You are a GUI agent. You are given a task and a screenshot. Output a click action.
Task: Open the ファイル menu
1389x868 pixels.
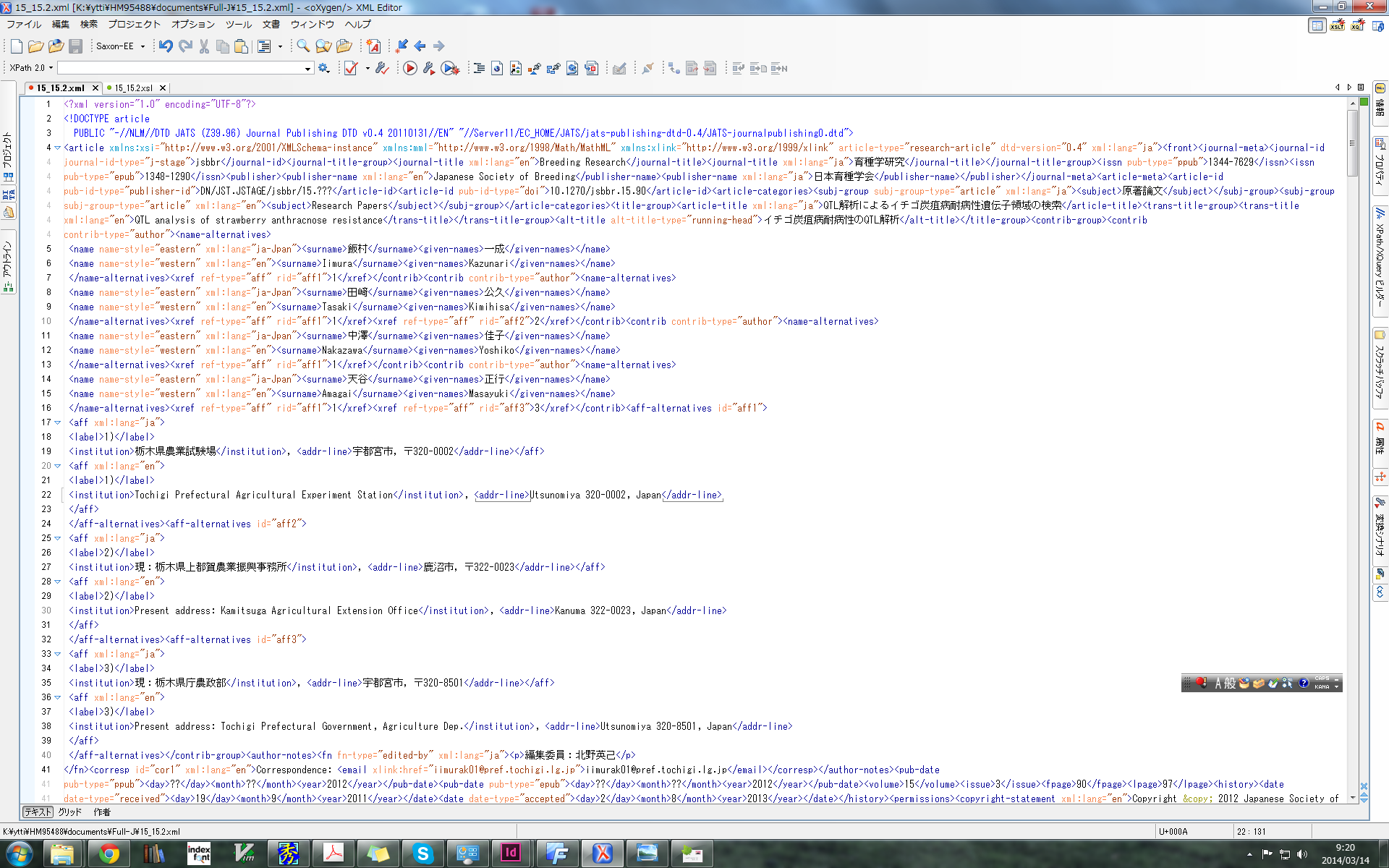coord(24,24)
